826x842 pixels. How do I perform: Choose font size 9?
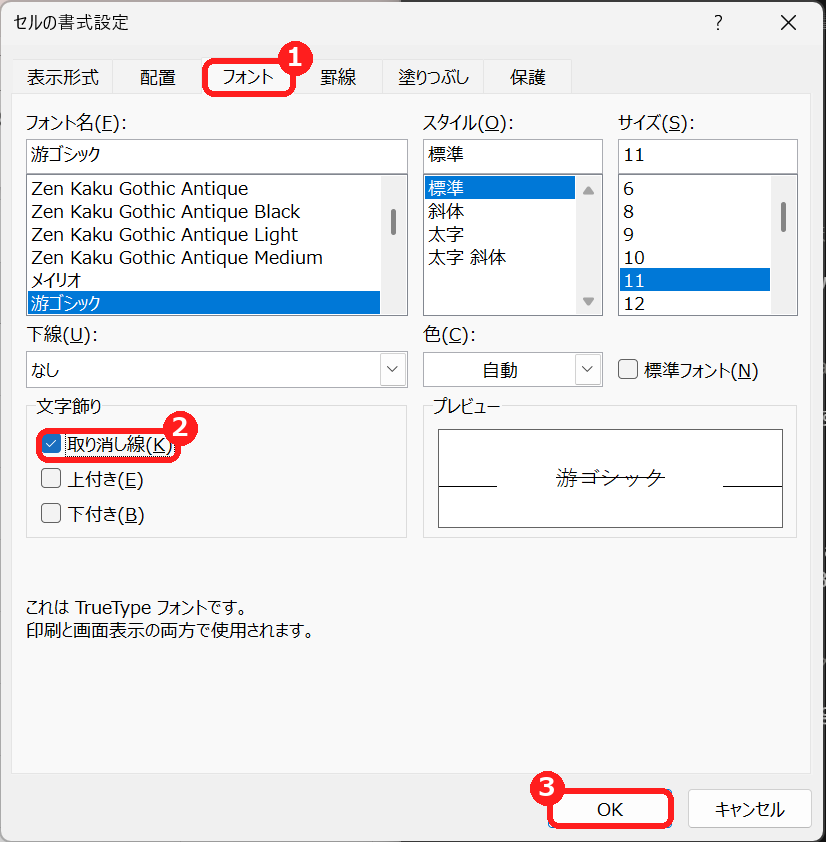(x=695, y=235)
